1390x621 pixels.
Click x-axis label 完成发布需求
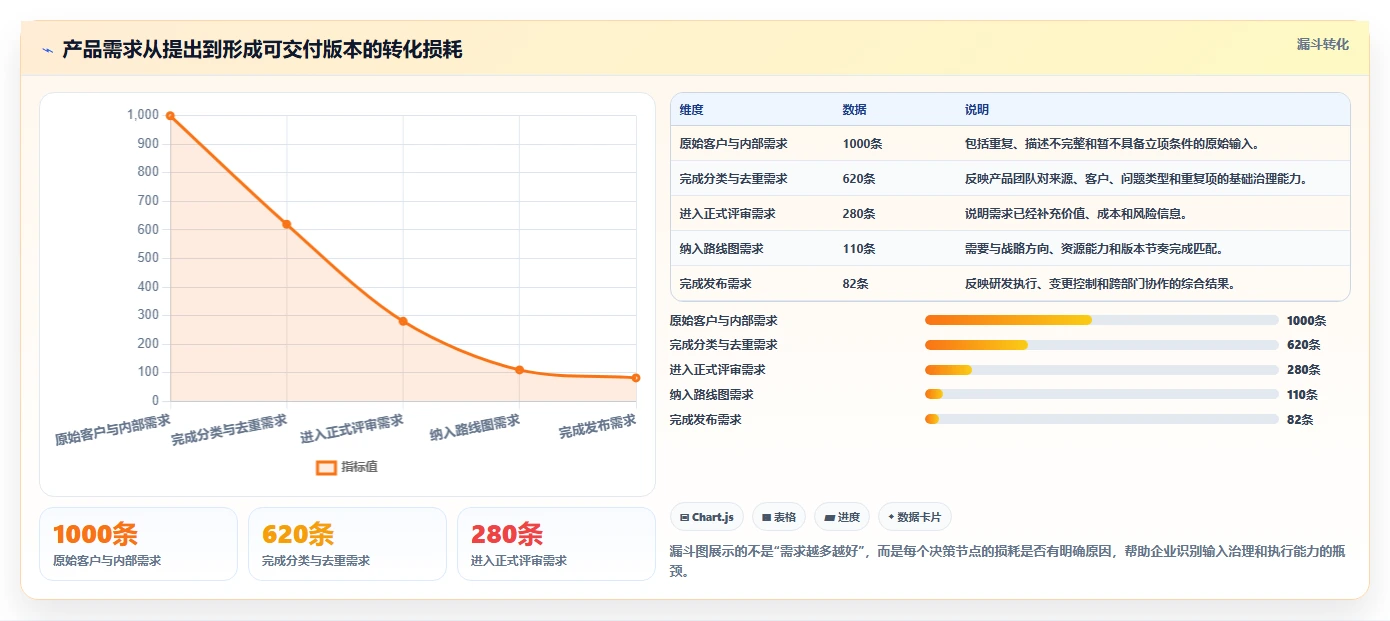[x=598, y=427]
